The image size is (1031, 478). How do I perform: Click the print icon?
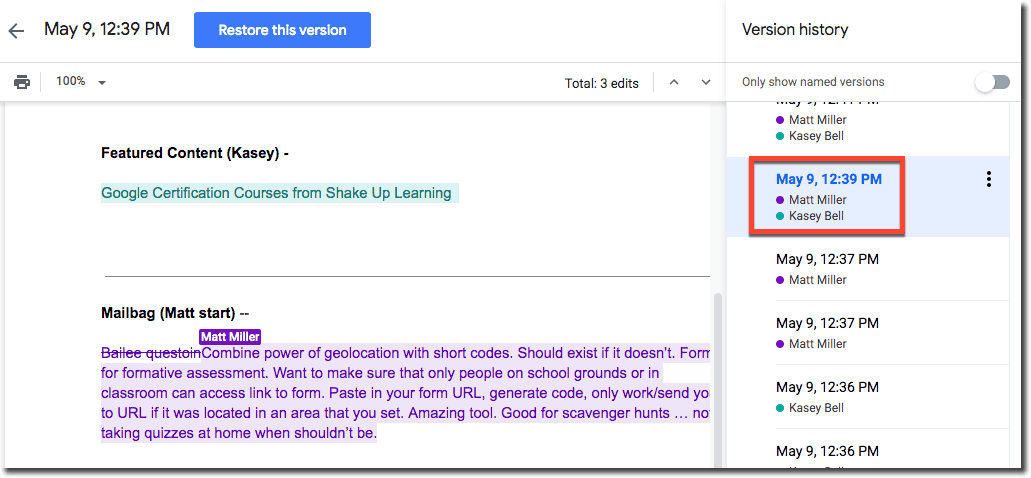coord(22,82)
